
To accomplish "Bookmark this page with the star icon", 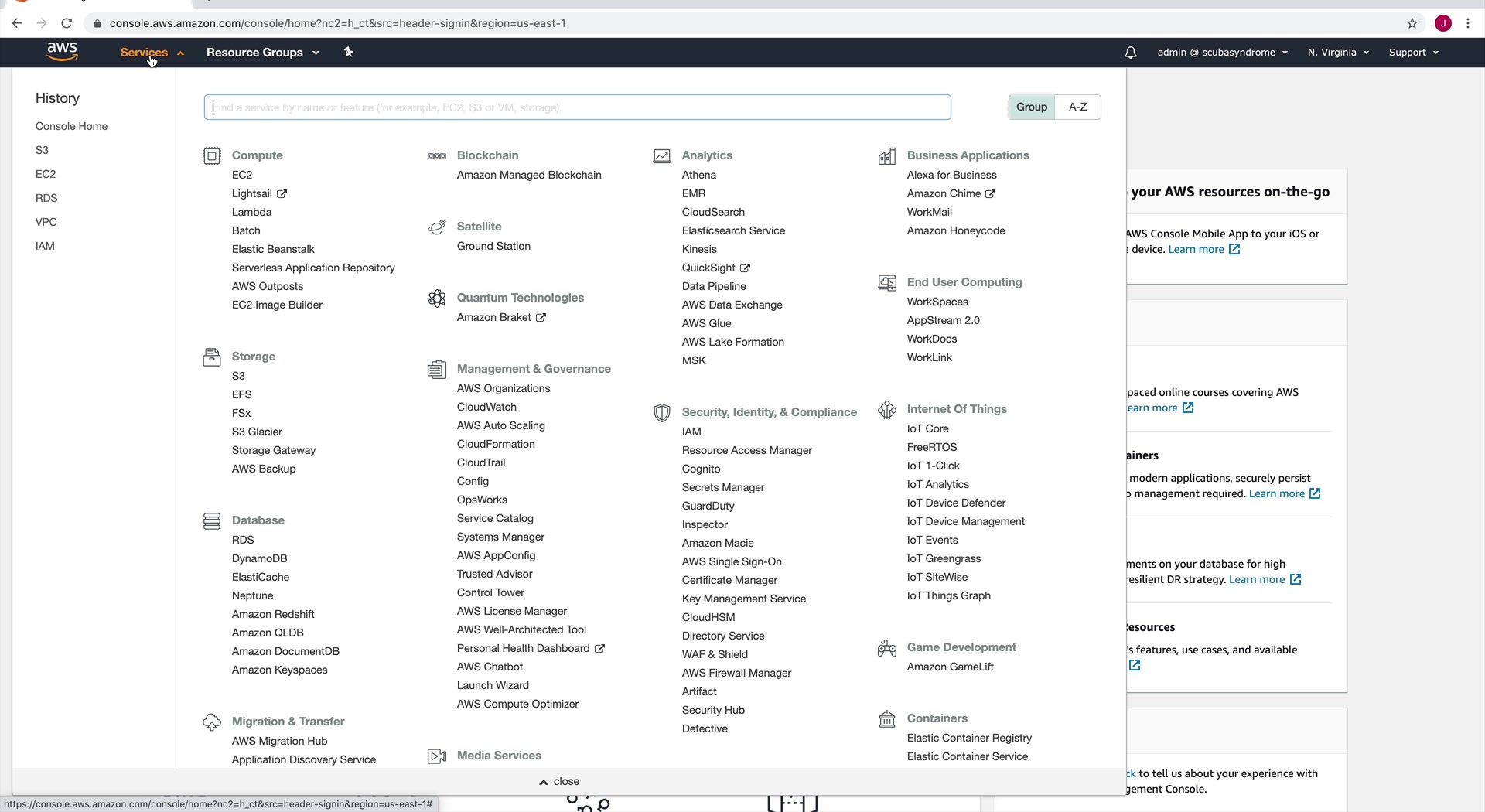I will pyautogui.click(x=1412, y=23).
